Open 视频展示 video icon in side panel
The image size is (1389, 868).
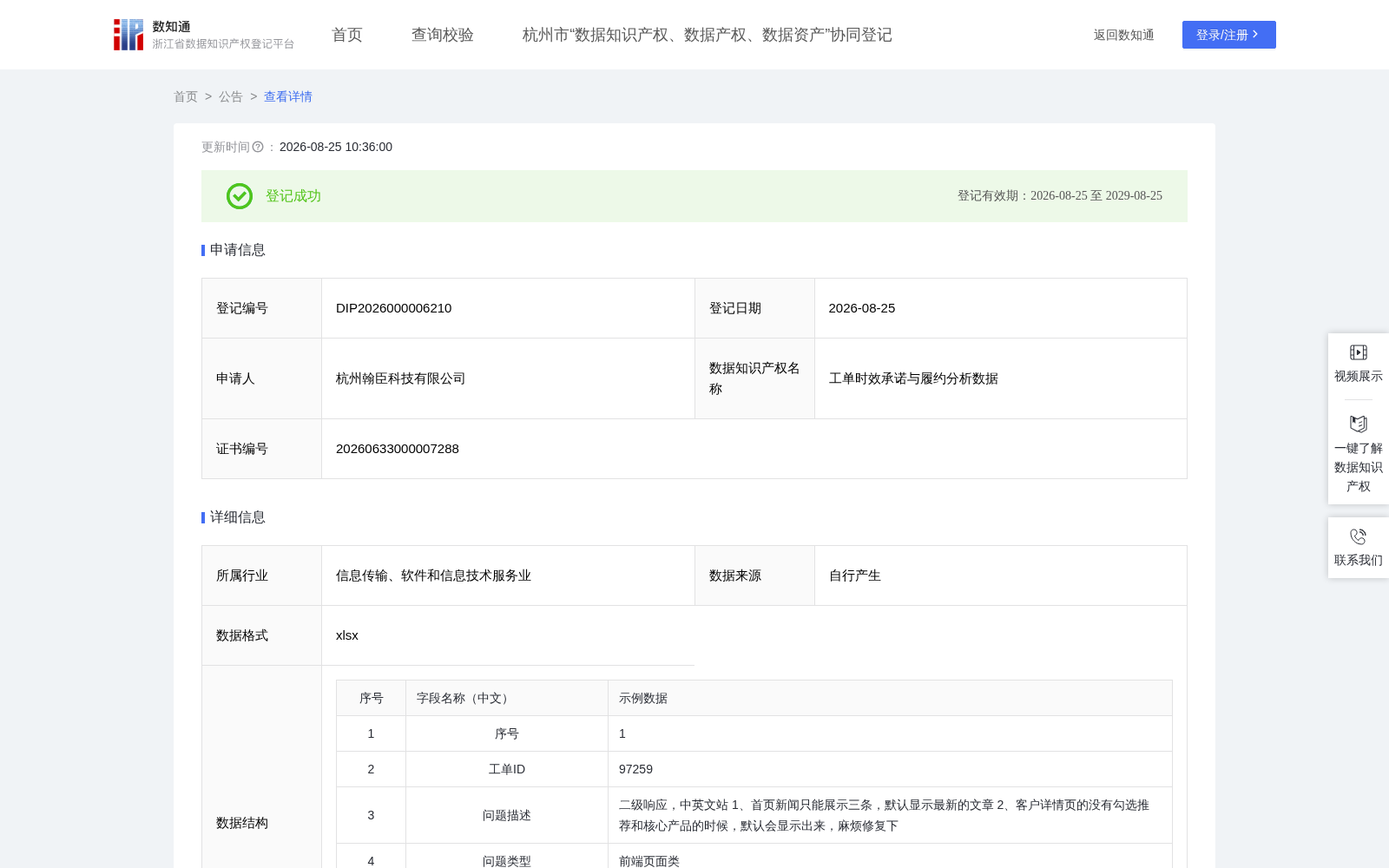(x=1359, y=352)
